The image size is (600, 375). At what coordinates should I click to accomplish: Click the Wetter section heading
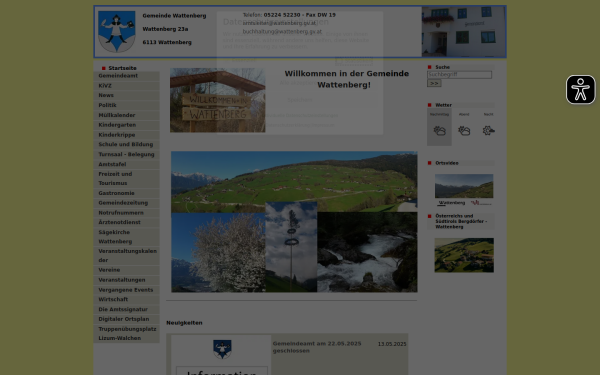click(443, 105)
